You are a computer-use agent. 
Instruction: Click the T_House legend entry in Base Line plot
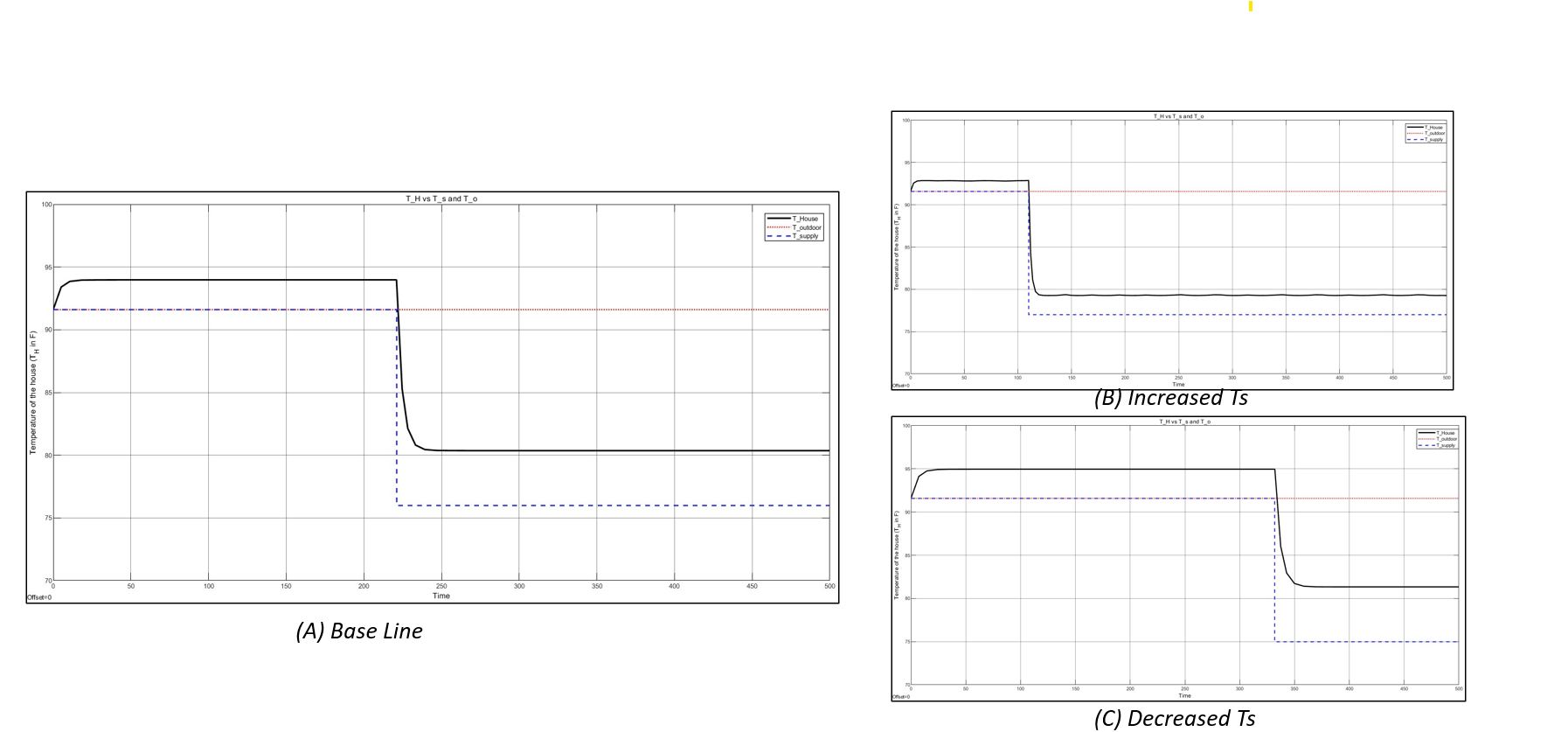click(804, 219)
